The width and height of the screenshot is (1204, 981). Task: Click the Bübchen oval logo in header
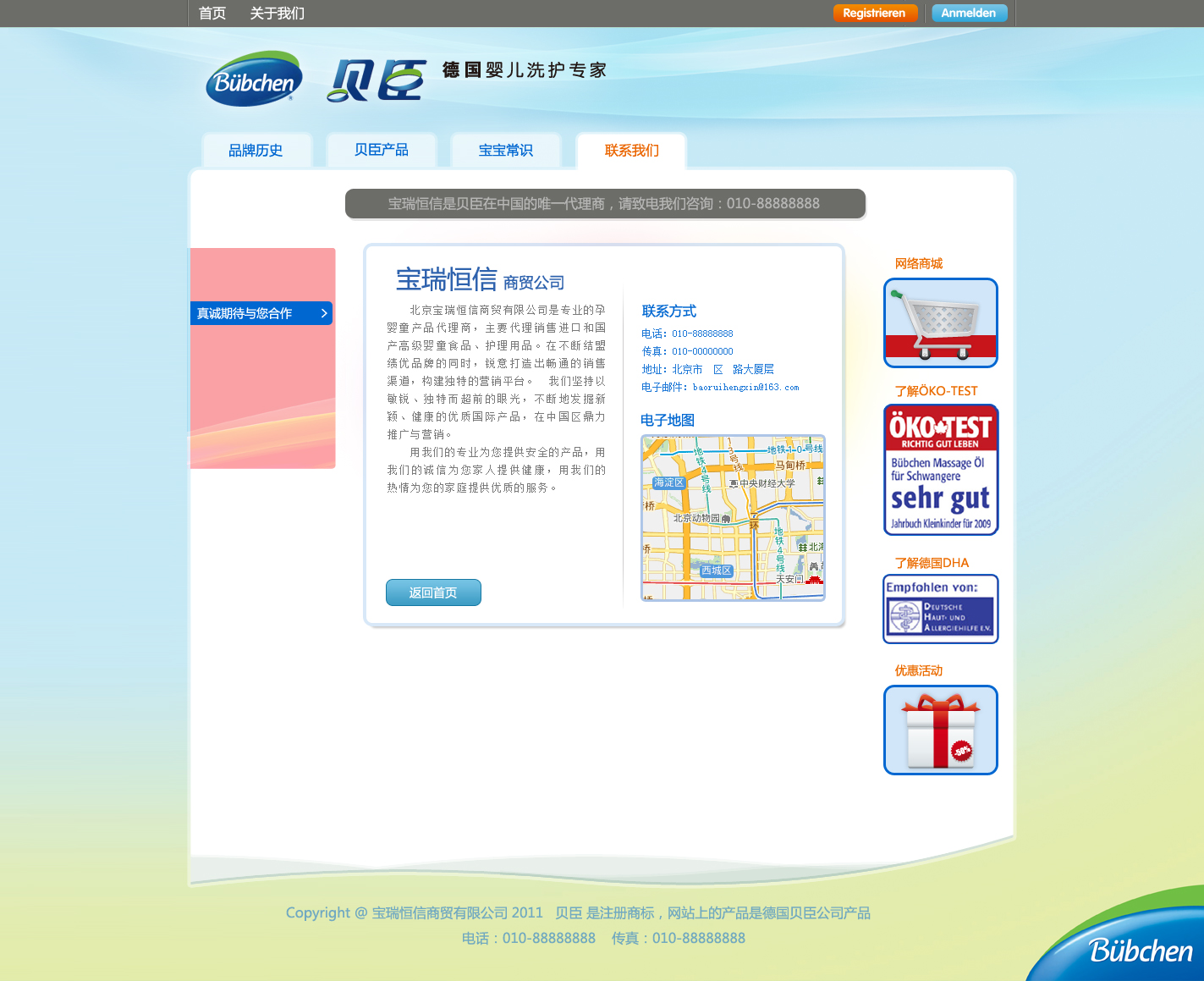click(254, 79)
